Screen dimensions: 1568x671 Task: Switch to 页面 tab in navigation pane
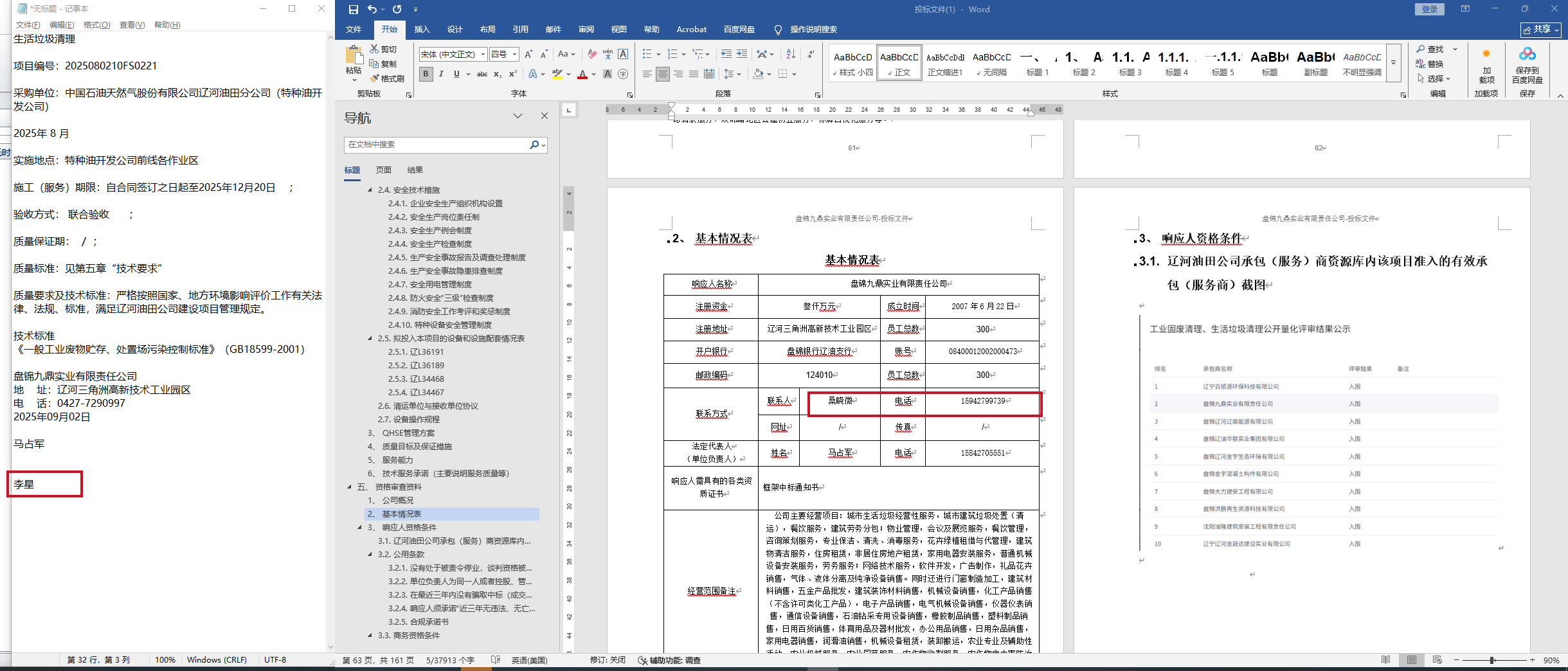384,170
